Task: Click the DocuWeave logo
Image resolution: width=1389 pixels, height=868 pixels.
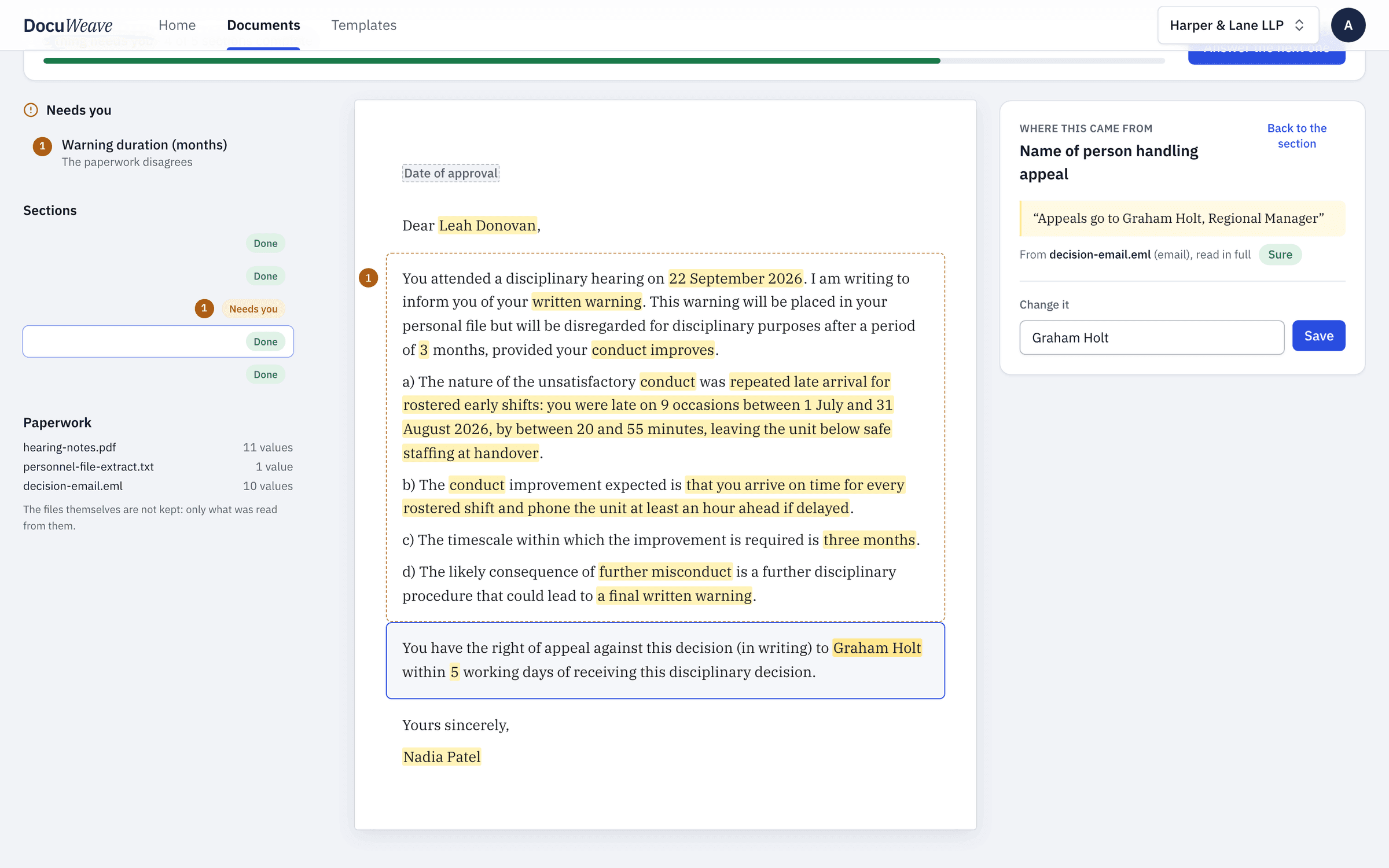Action: coord(68,25)
